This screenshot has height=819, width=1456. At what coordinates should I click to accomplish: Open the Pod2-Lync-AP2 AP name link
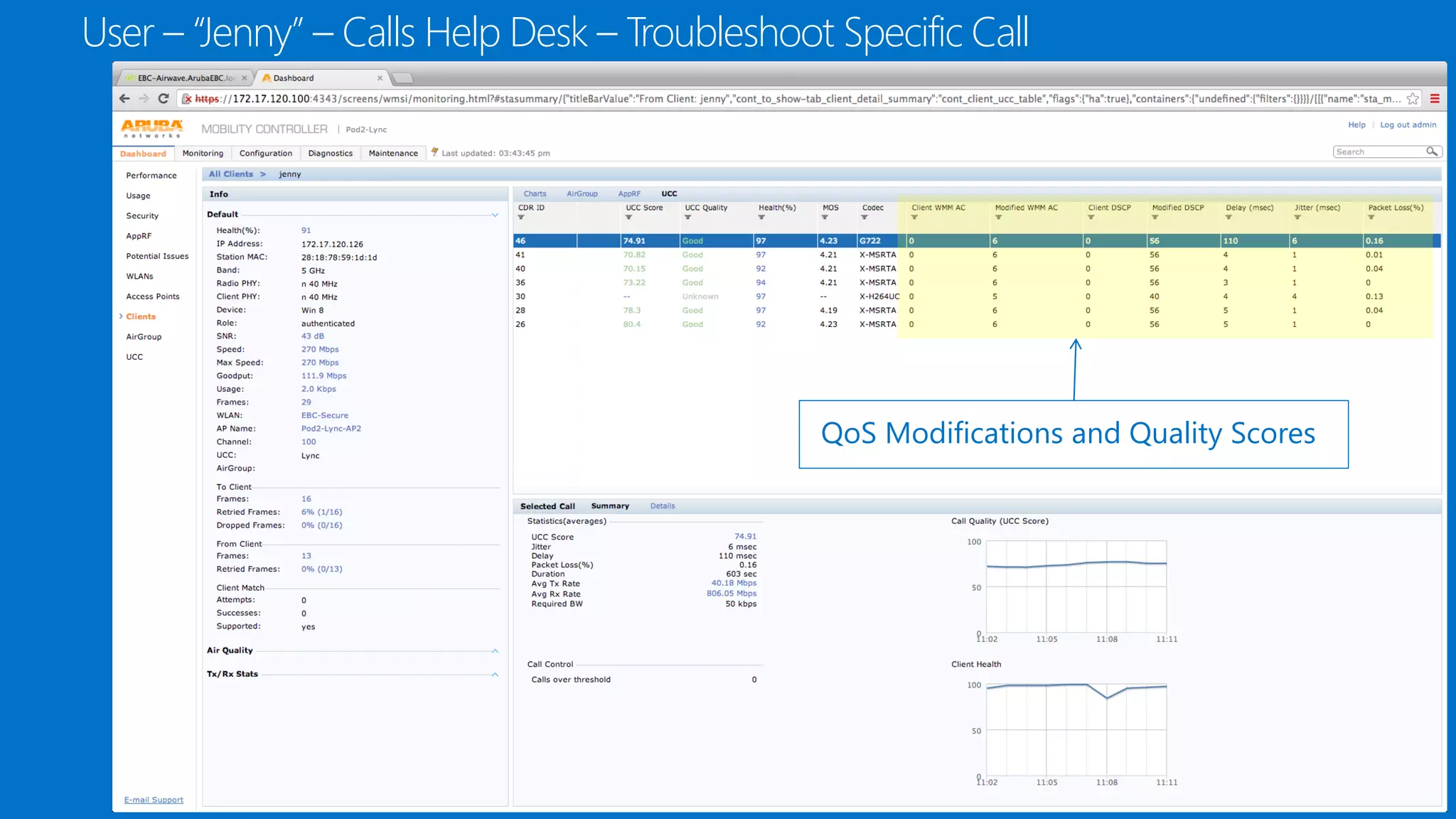(x=331, y=429)
